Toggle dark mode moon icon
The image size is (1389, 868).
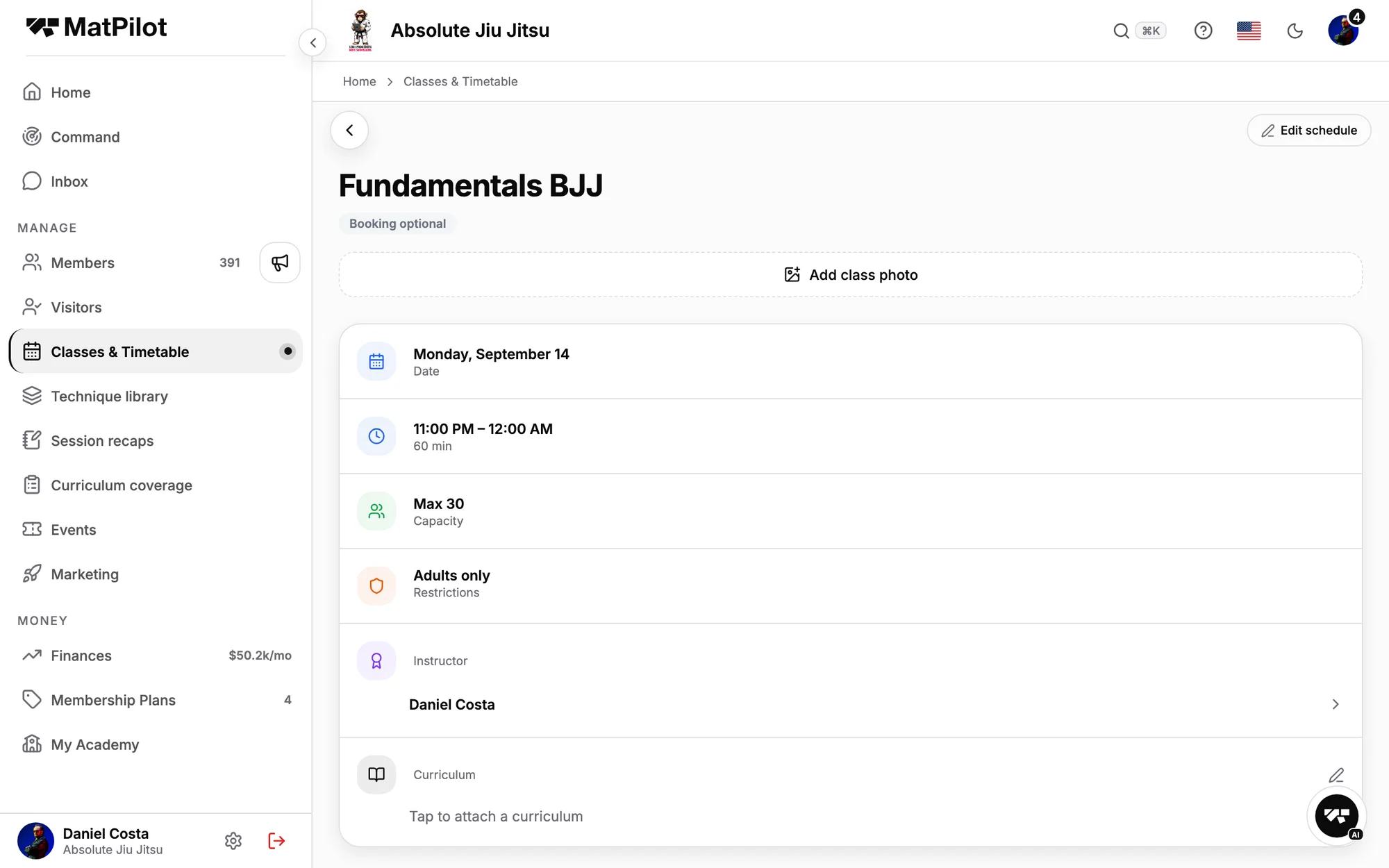coord(1295,31)
